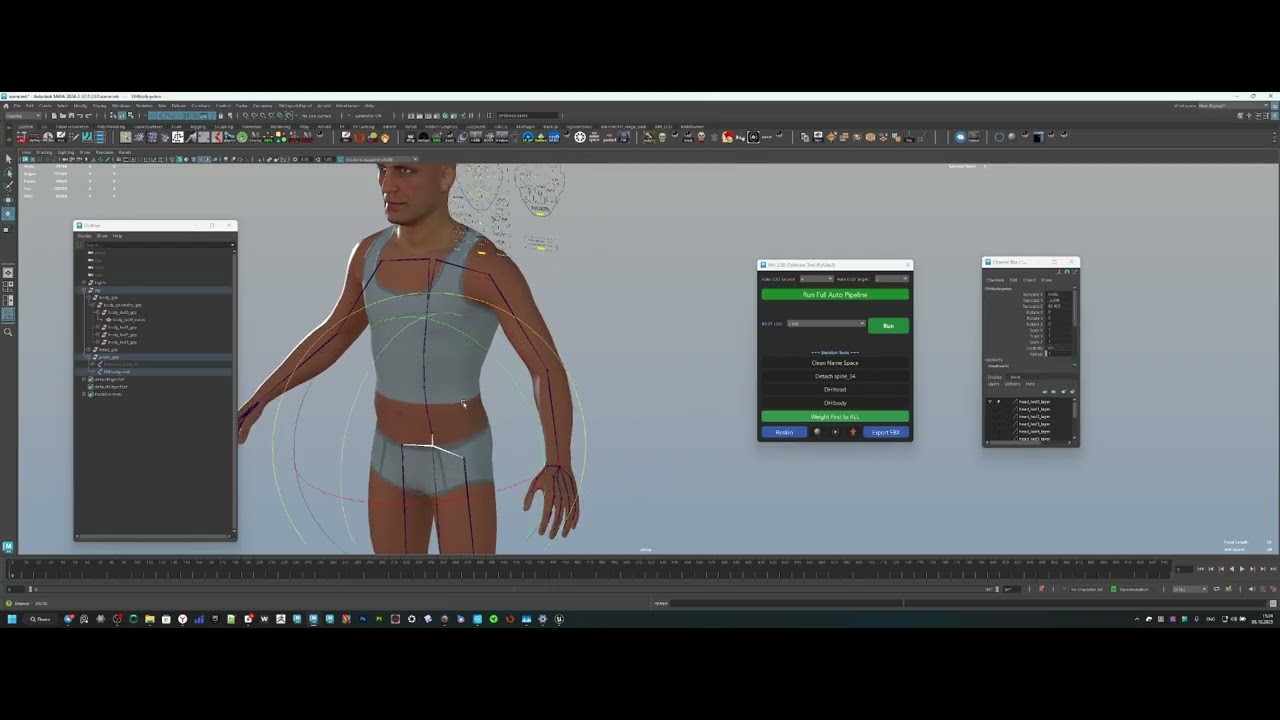This screenshot has height=720, width=1280.
Task: Collapse the rig node in Outliner
Action: pos(84,290)
